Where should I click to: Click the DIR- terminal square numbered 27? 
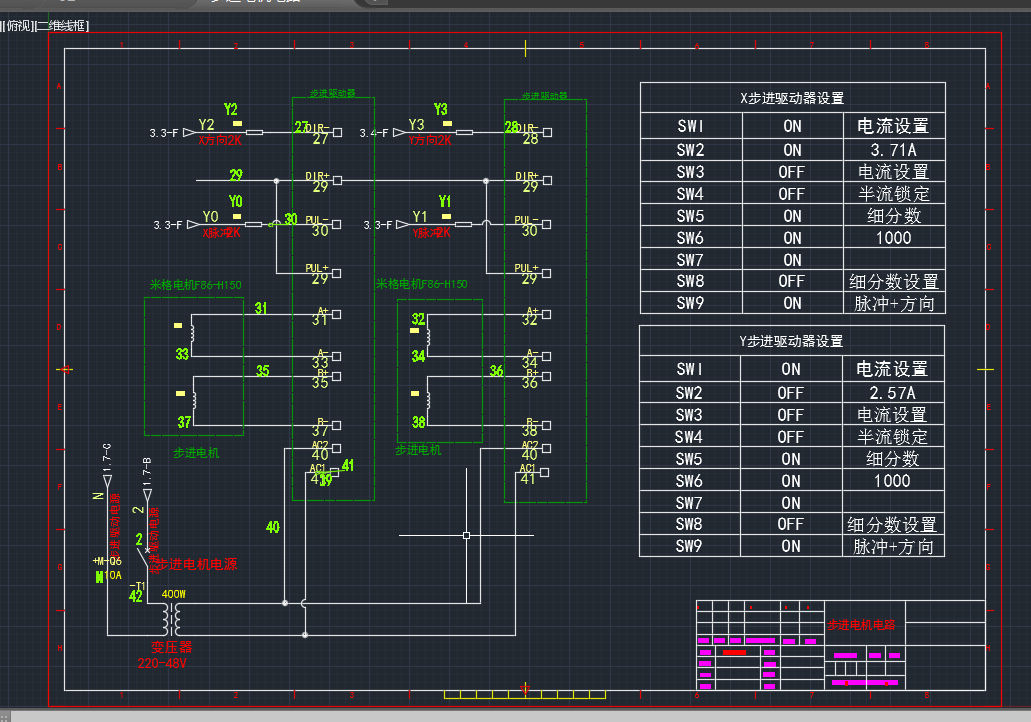click(x=337, y=132)
